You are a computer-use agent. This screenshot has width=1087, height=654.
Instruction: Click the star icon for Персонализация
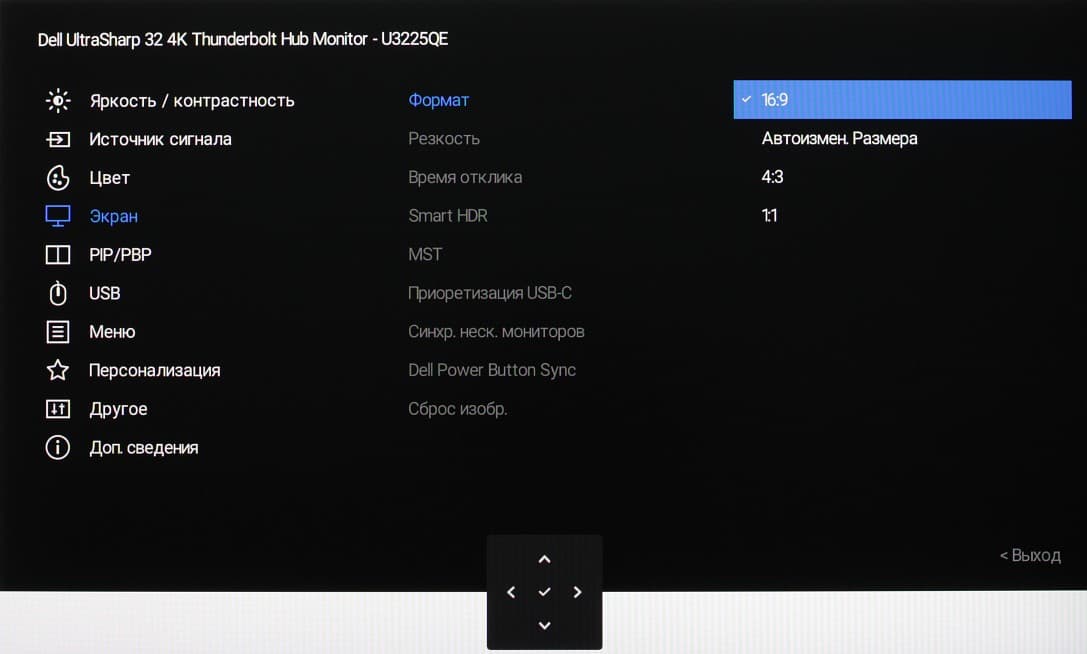[58, 370]
